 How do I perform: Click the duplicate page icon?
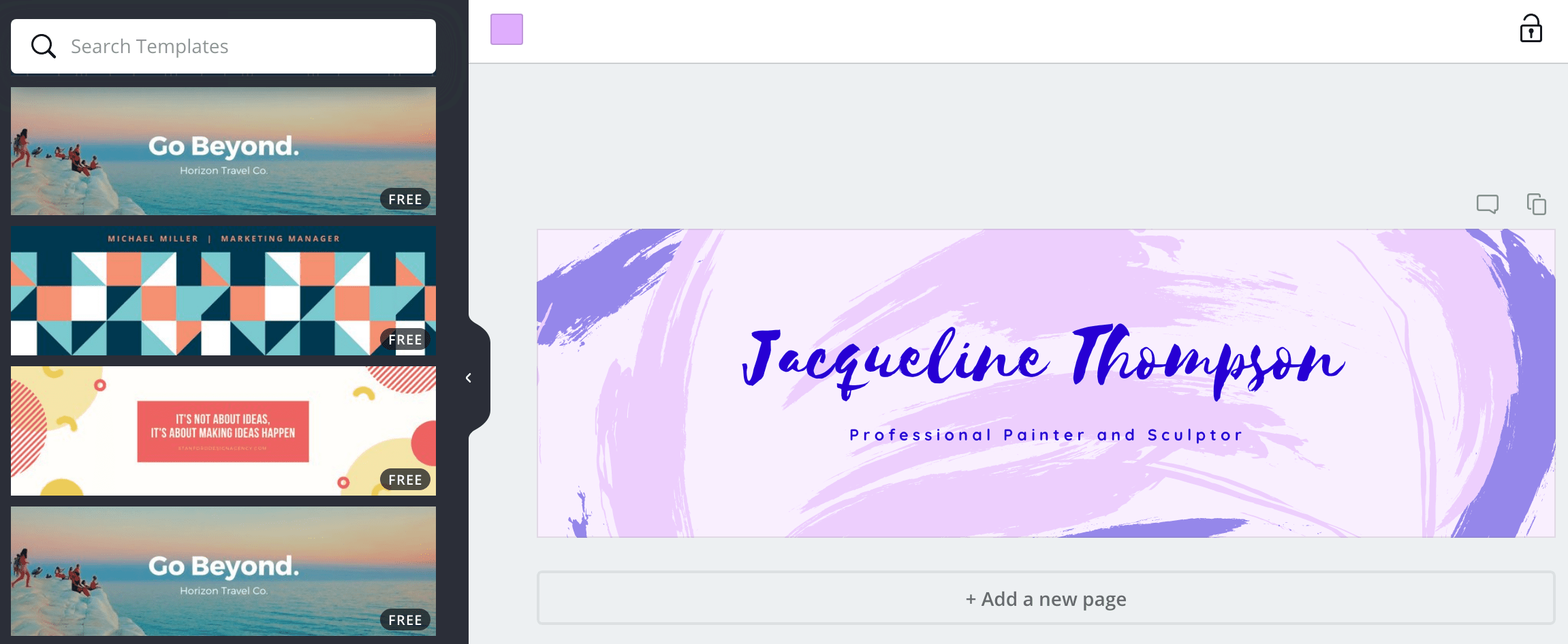tap(1537, 204)
